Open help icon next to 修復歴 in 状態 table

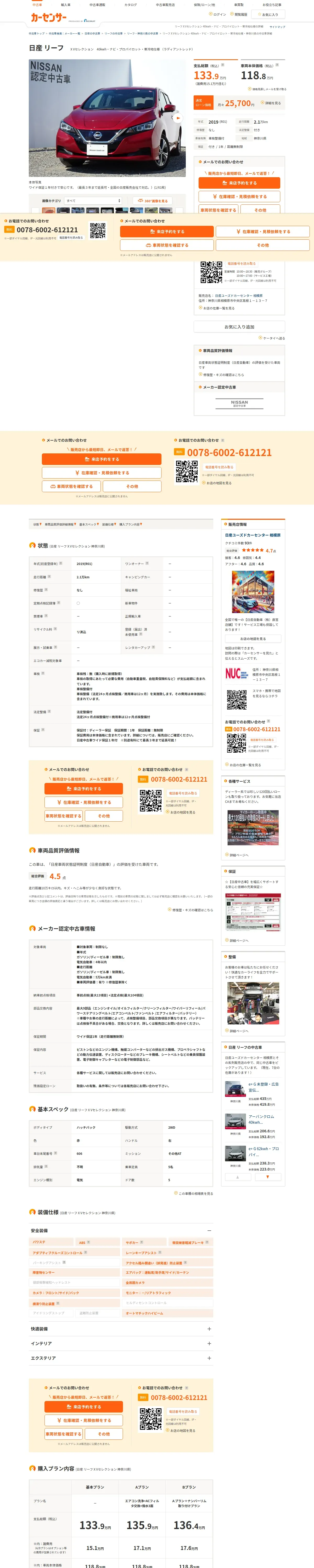pos(46,589)
